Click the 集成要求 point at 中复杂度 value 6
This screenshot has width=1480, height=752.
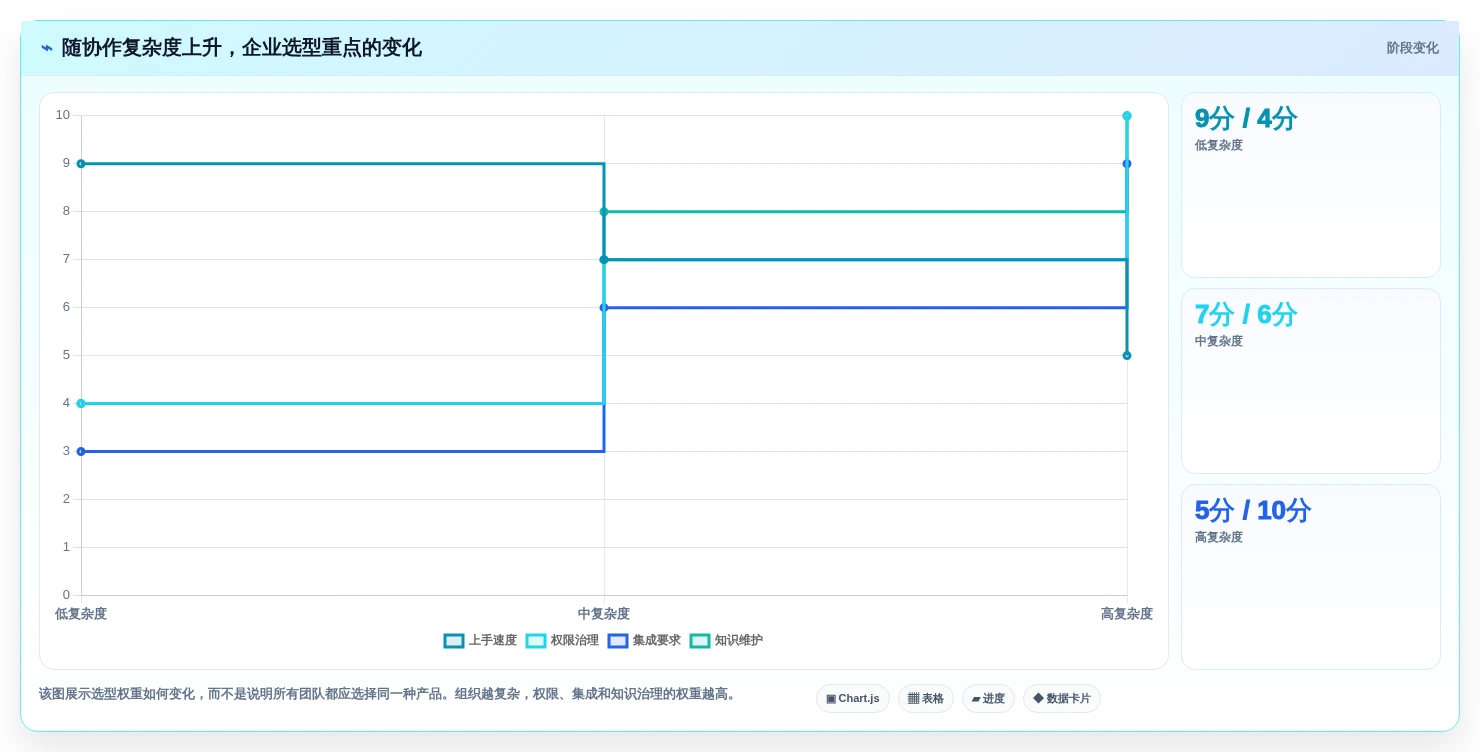tap(604, 308)
